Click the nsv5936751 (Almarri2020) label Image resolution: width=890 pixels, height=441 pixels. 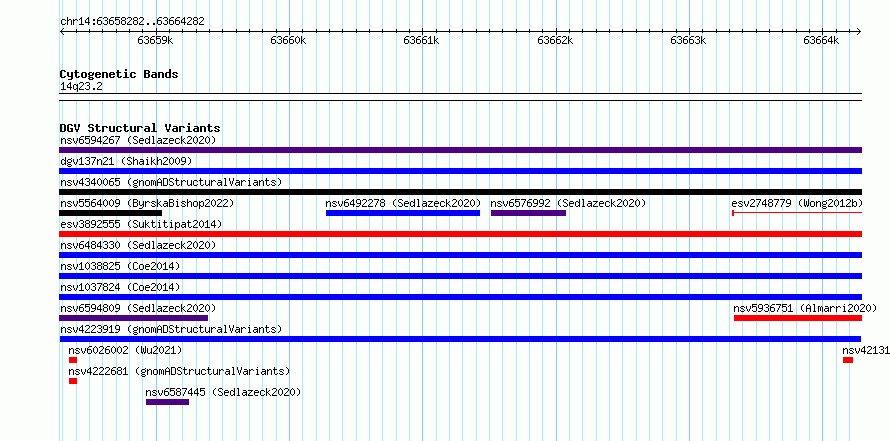[805, 308]
